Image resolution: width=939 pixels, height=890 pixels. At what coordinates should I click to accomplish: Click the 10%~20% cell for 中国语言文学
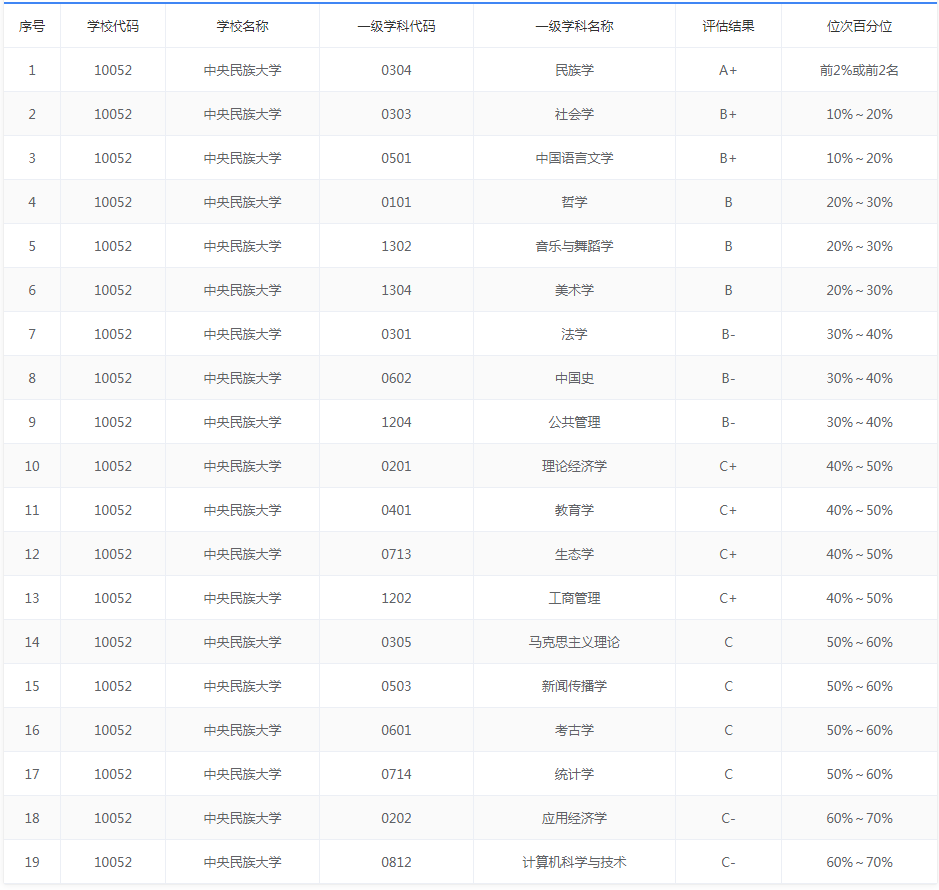(x=859, y=158)
